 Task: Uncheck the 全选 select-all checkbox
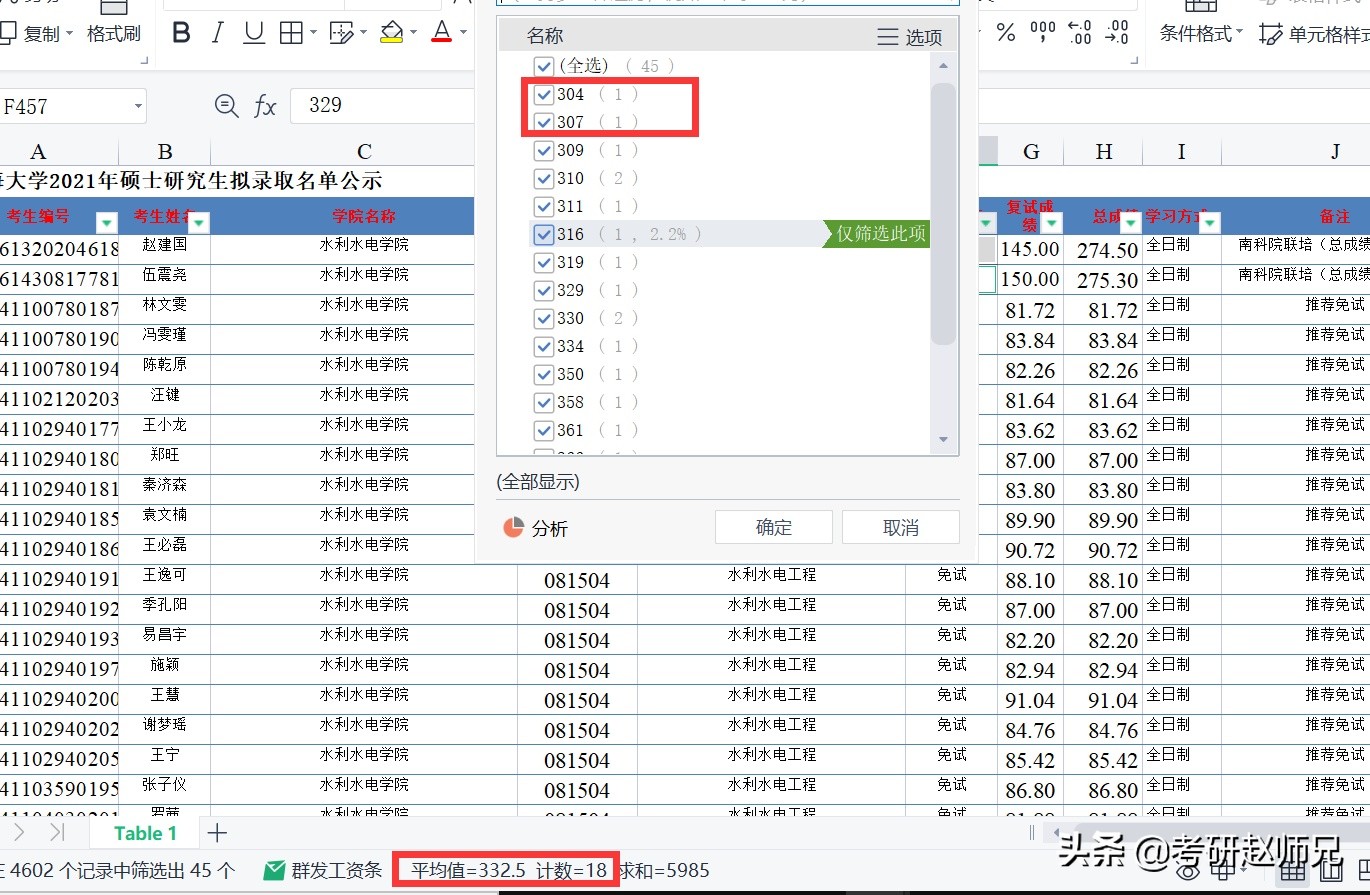(543, 66)
